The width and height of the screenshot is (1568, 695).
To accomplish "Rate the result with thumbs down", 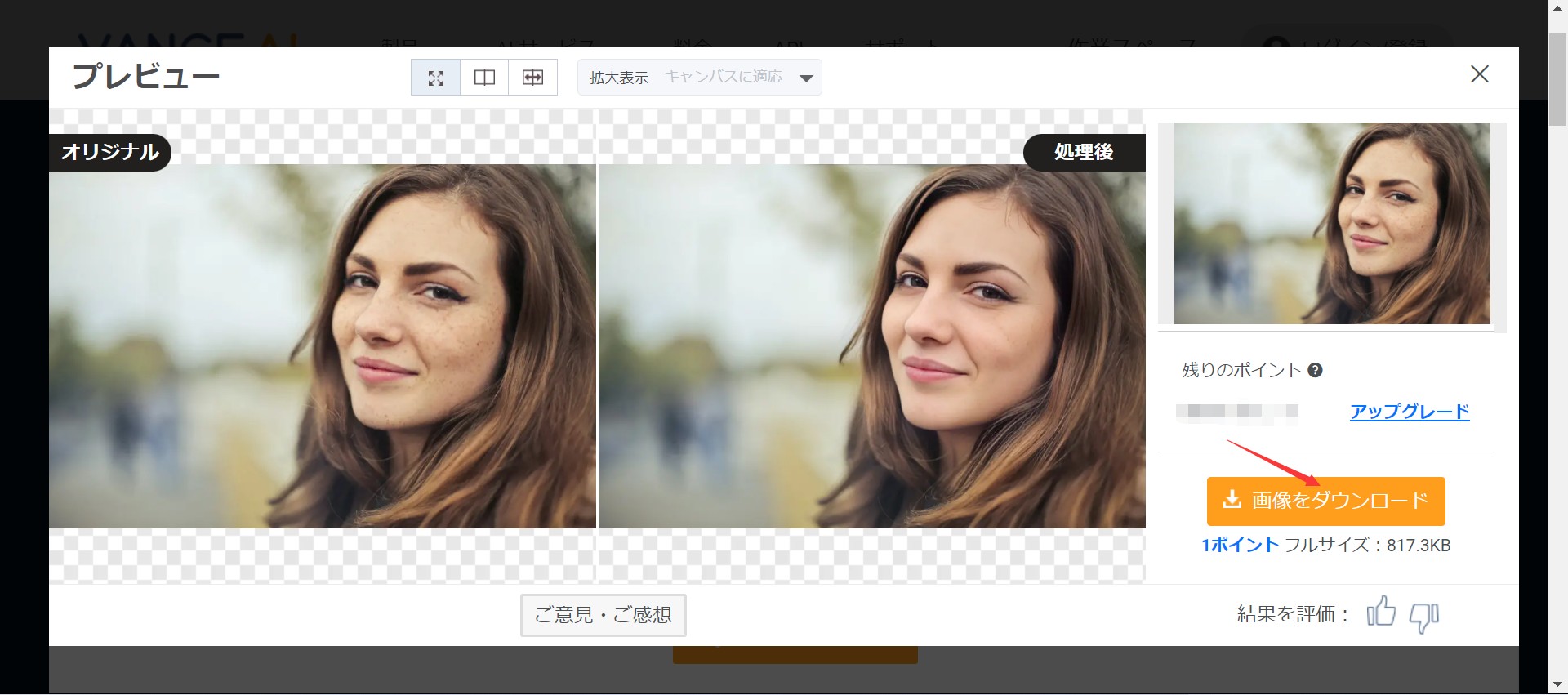I will coord(1424,617).
